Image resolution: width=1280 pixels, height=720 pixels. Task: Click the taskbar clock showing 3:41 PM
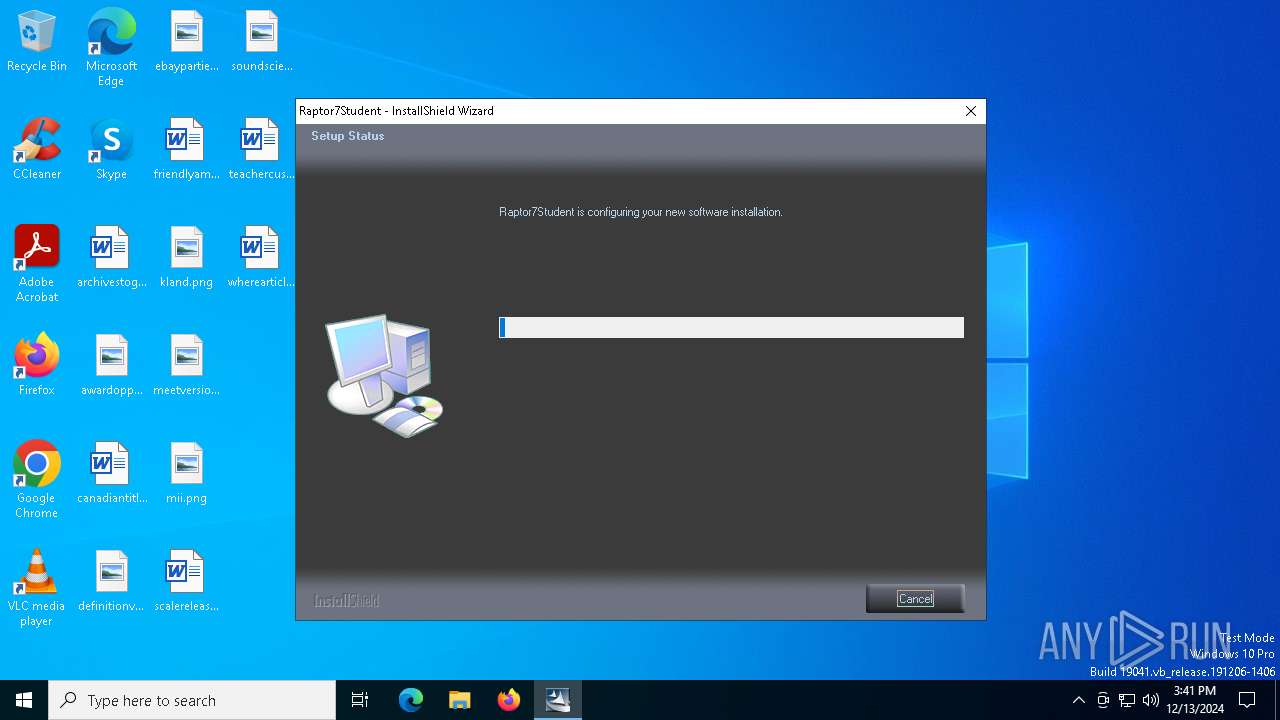(x=1194, y=700)
